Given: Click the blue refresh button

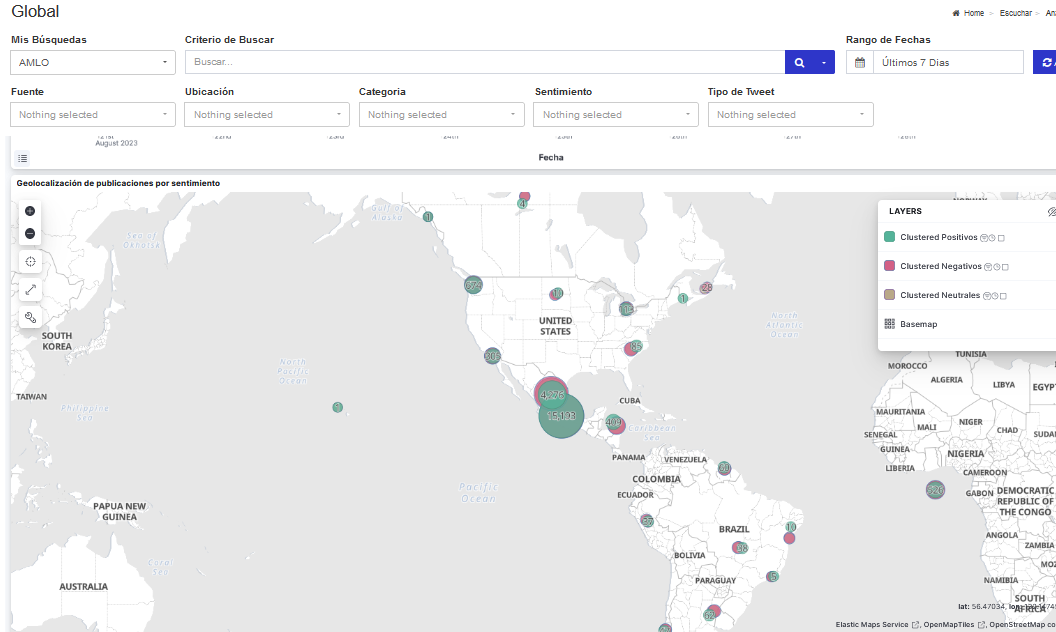Looking at the screenshot, I should pos(1045,63).
